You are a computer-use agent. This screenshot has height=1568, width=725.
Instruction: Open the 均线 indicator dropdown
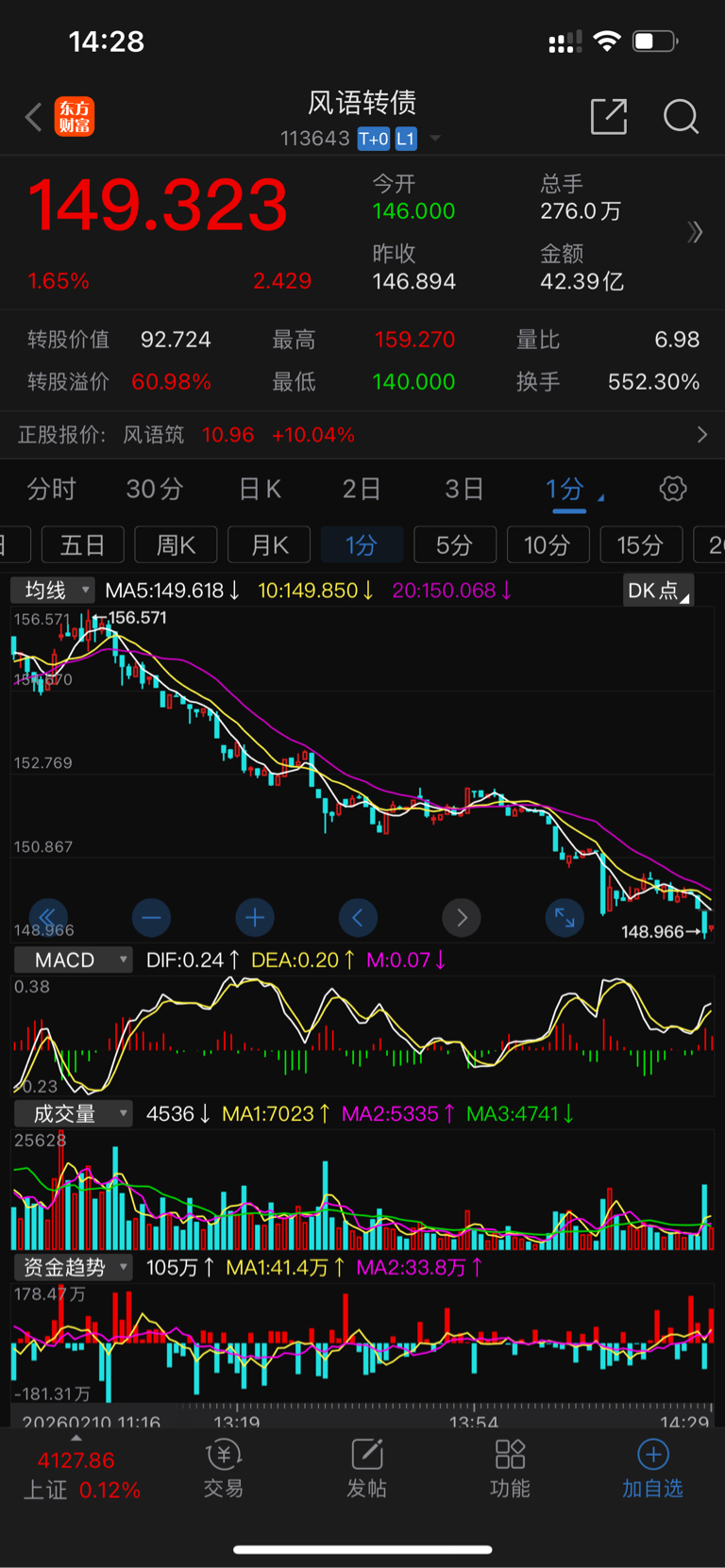[54, 591]
